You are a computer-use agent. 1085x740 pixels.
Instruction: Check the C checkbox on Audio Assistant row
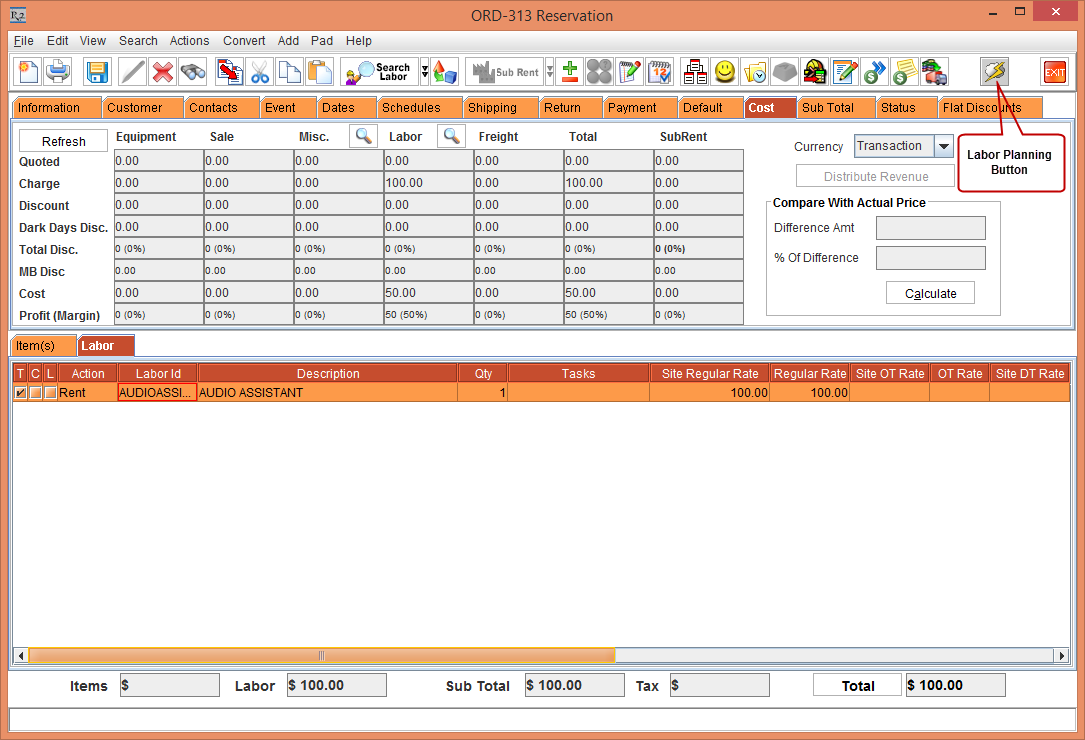[x=35, y=393]
